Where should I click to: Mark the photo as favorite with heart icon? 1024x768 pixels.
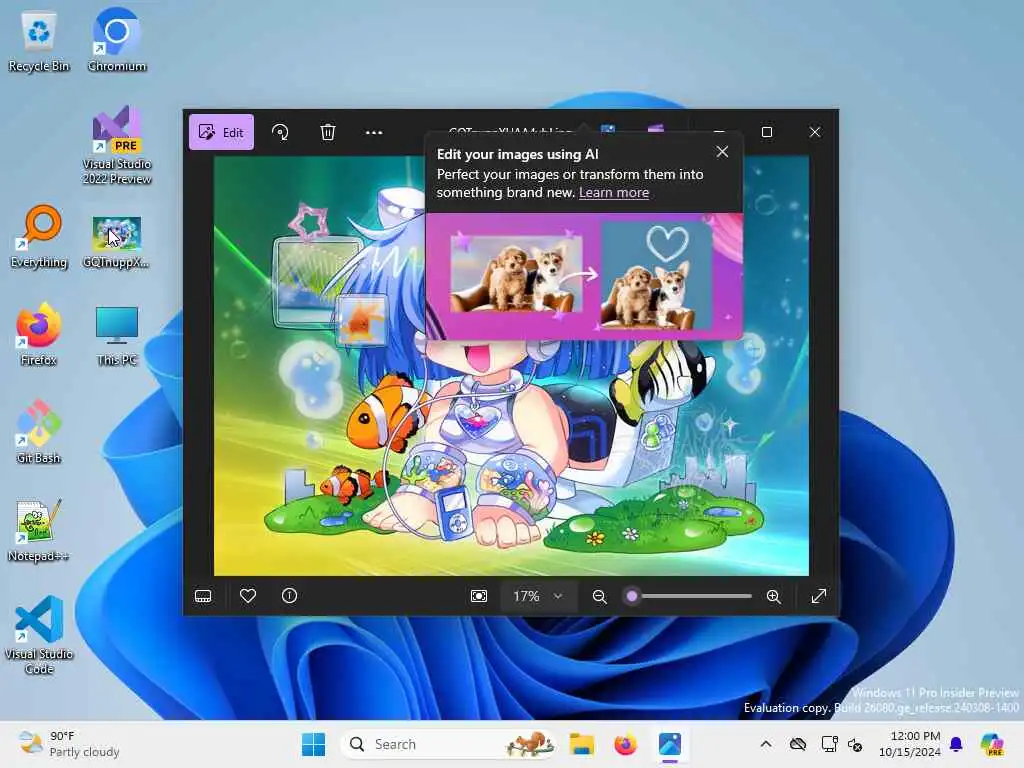point(248,596)
